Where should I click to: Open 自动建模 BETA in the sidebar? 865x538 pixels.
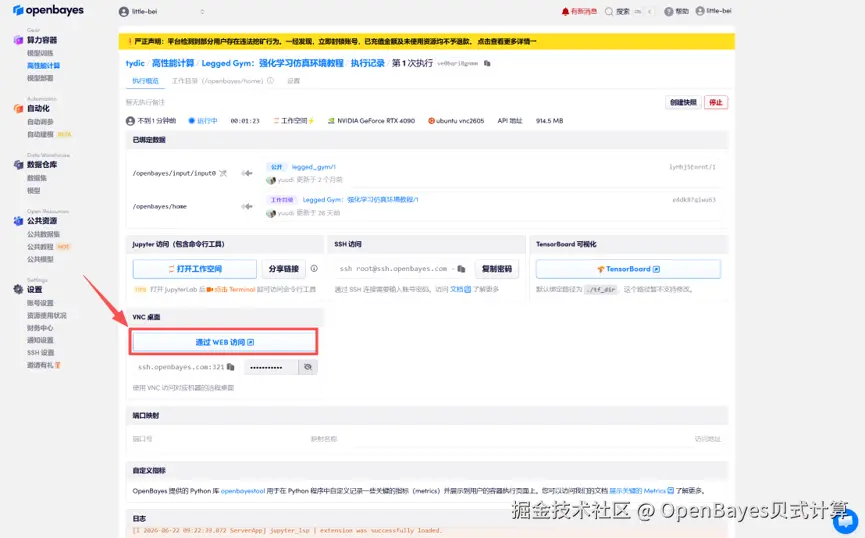click(49, 135)
